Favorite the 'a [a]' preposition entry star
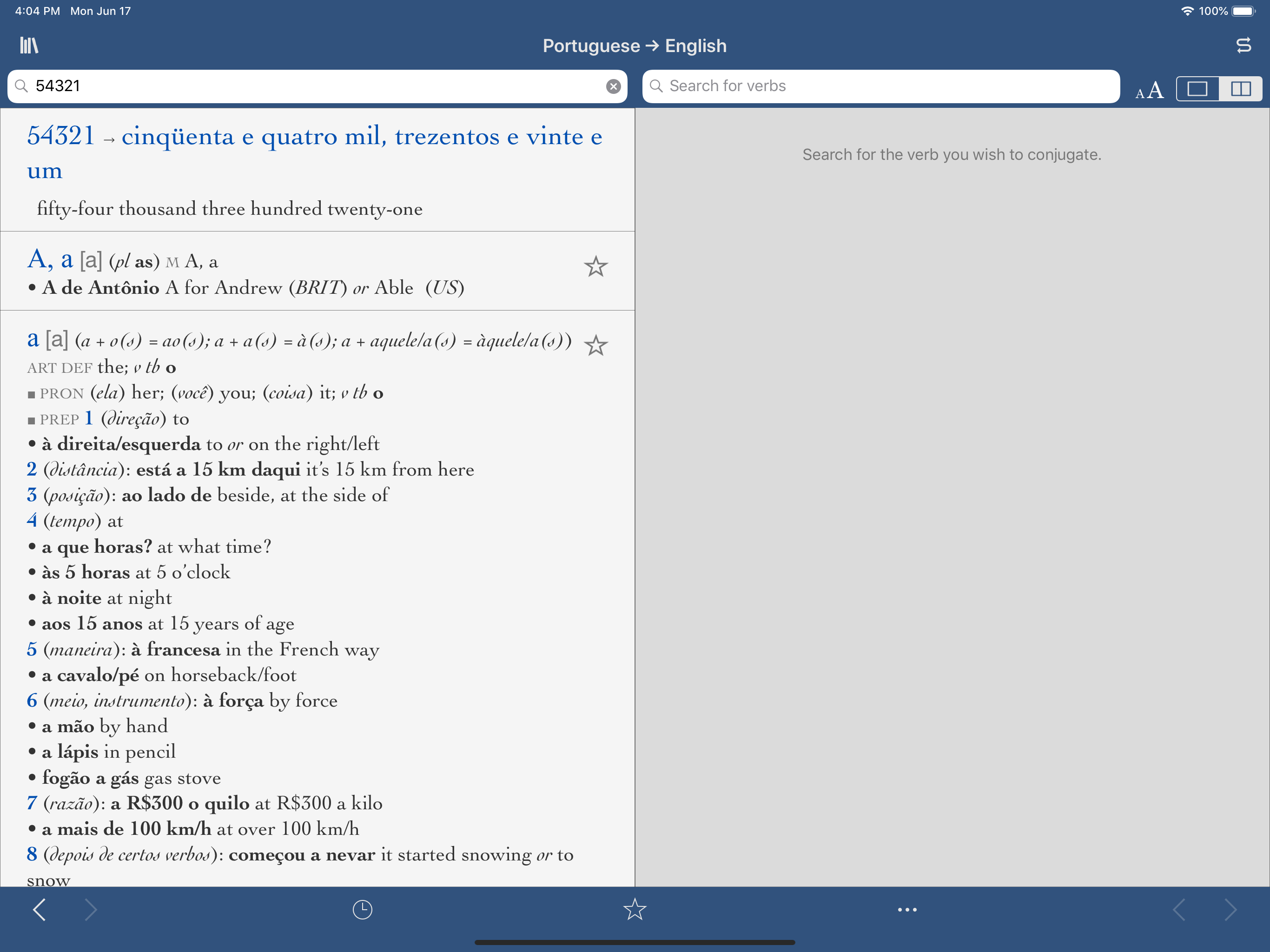This screenshot has width=1270, height=952. [x=595, y=345]
